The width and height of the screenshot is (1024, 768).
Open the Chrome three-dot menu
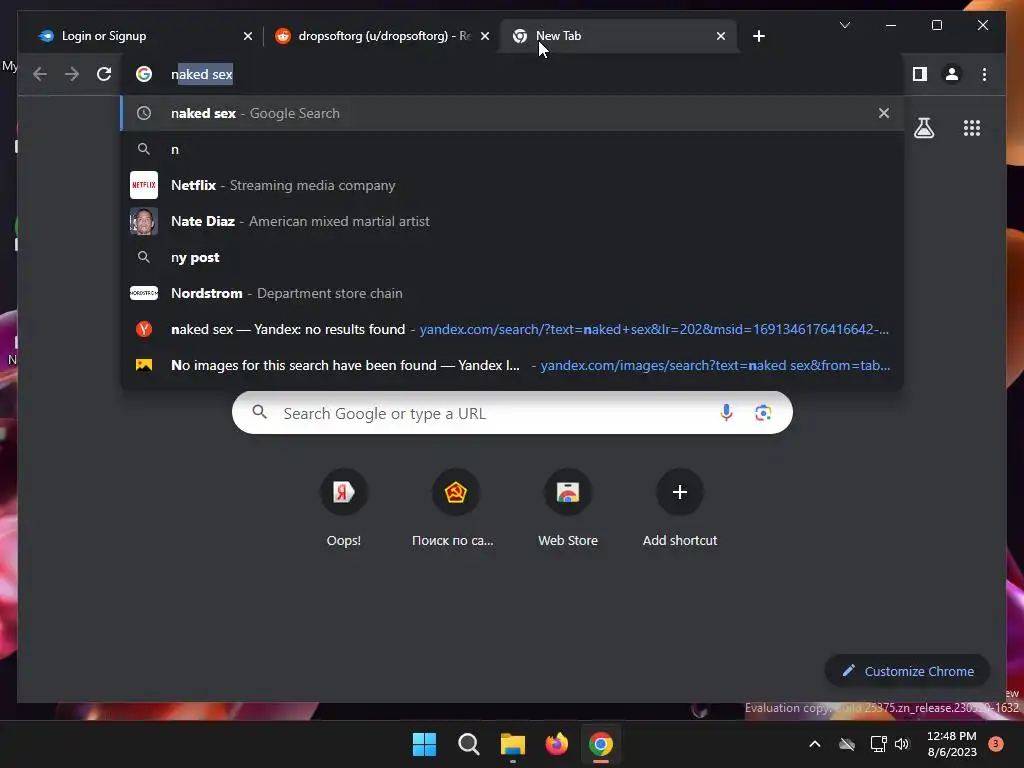coord(984,74)
